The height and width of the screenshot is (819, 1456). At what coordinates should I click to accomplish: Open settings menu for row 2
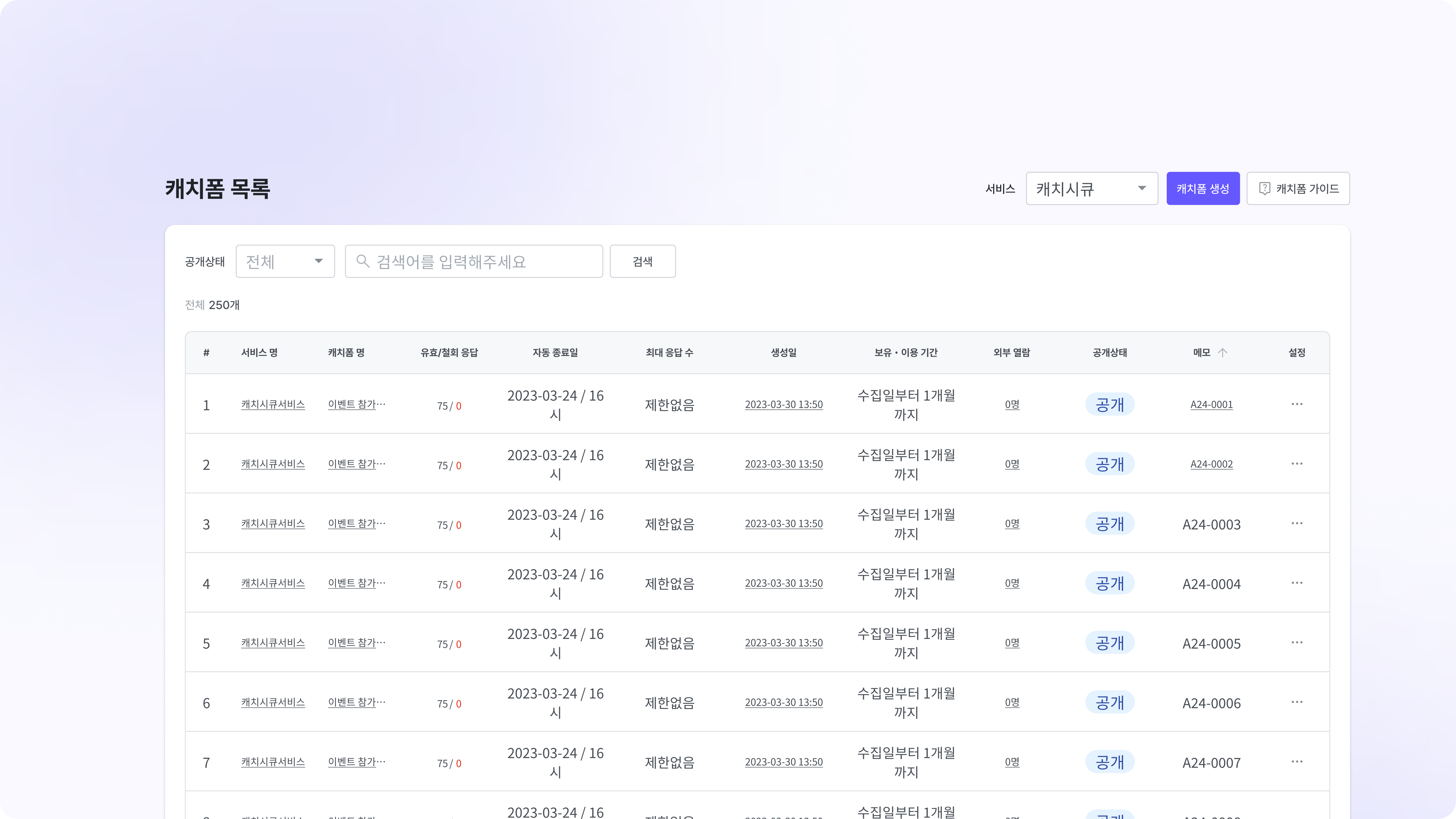pyautogui.click(x=1297, y=464)
